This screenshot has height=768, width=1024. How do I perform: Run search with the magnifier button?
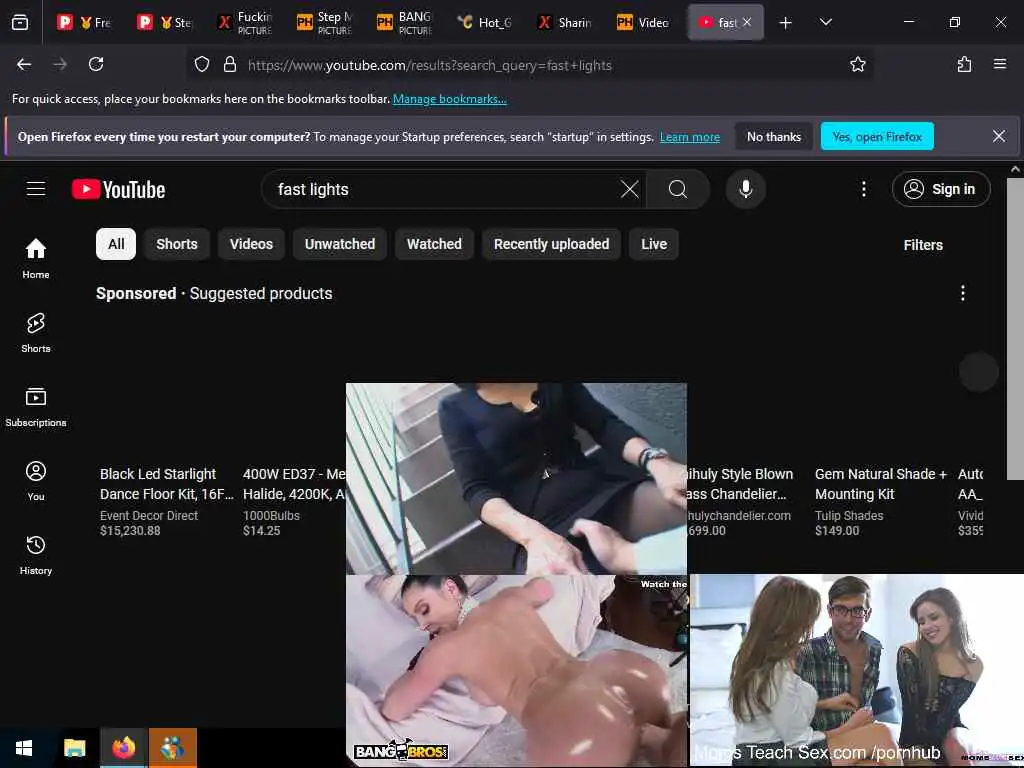678,189
